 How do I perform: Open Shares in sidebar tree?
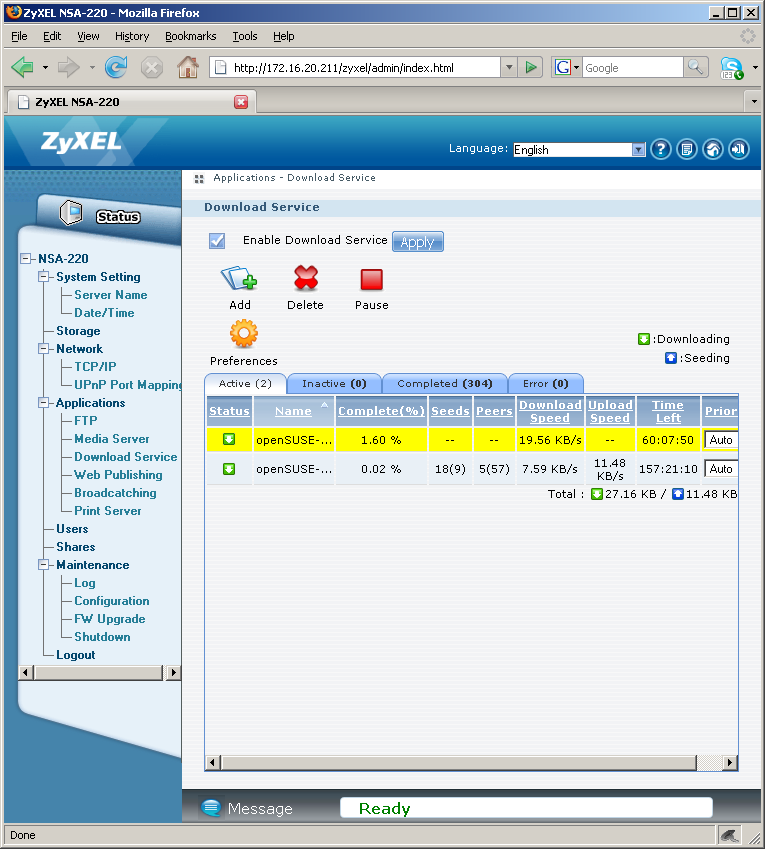point(76,547)
